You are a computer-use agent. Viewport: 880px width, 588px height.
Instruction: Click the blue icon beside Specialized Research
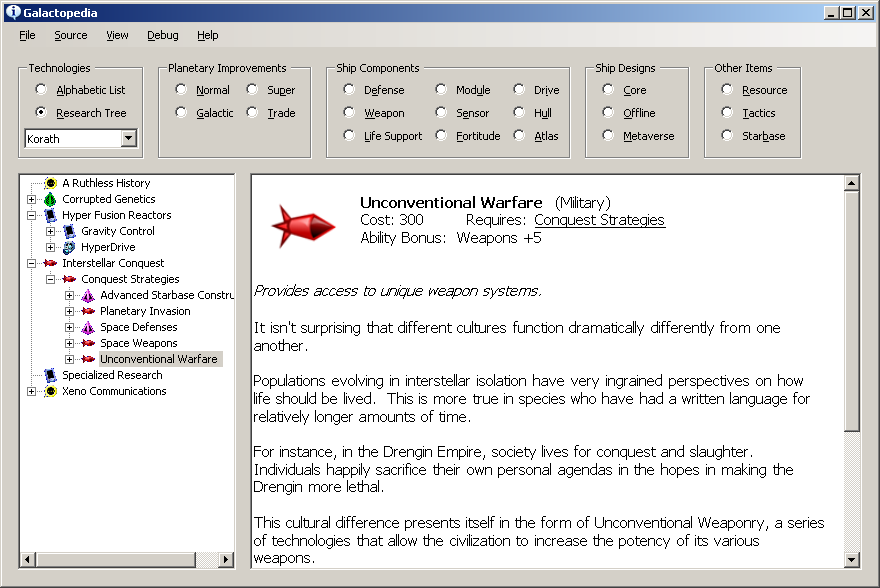point(51,375)
